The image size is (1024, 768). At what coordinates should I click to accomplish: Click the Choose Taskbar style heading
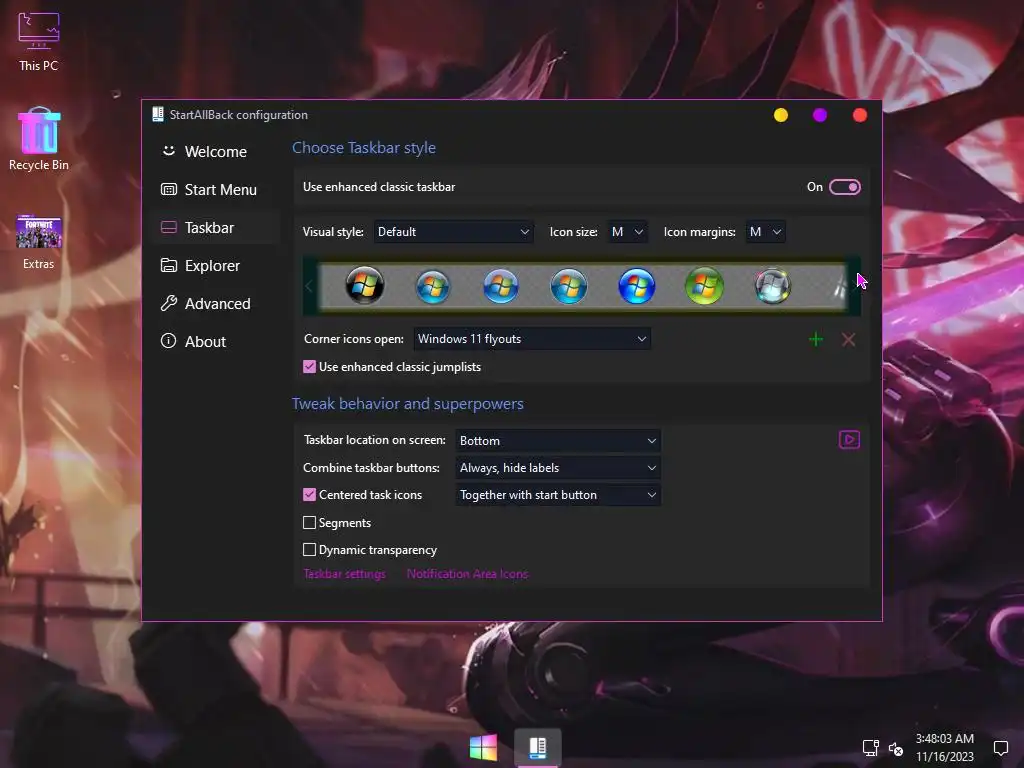pos(364,148)
